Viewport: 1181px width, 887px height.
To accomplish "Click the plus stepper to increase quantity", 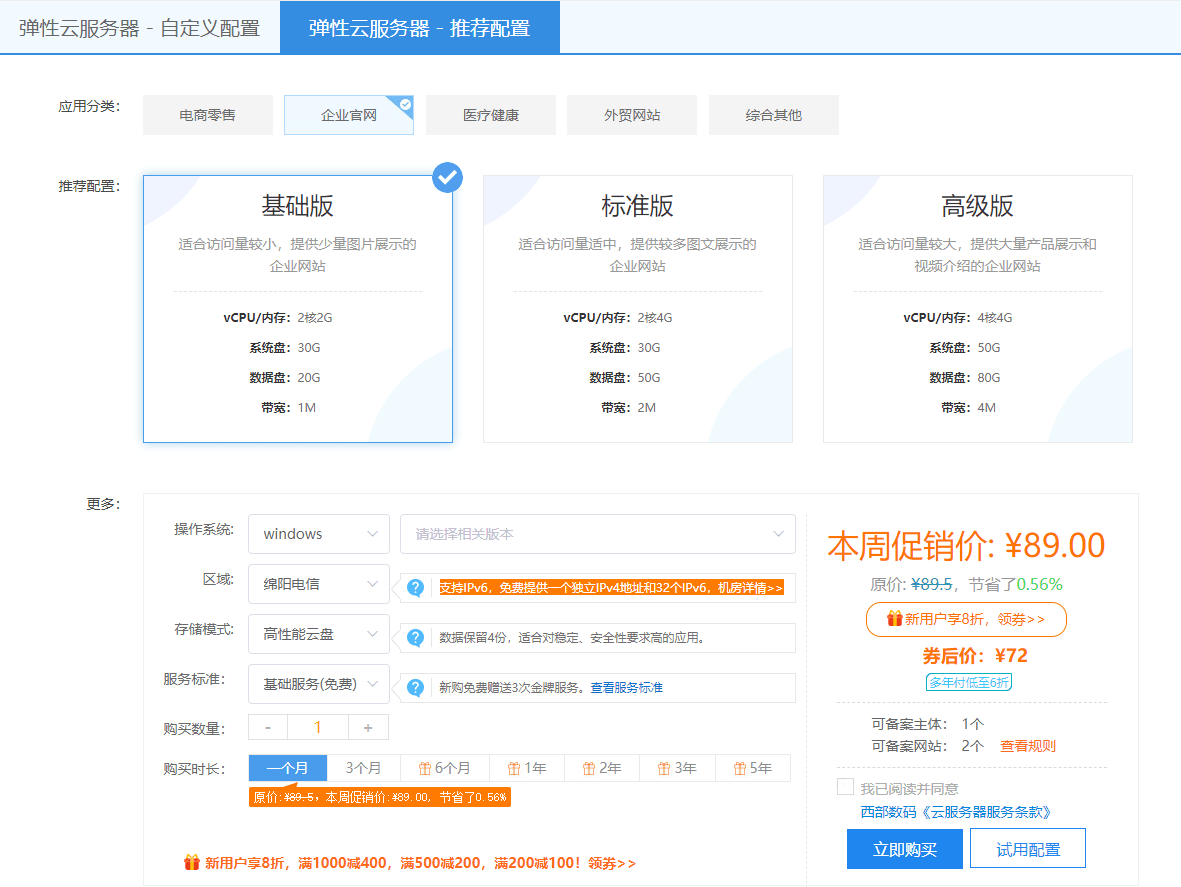I will (369, 728).
